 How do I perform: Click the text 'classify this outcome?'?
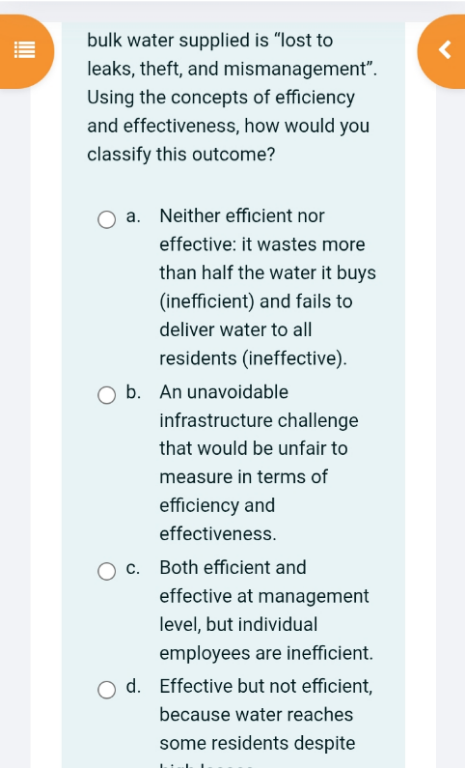181,154
